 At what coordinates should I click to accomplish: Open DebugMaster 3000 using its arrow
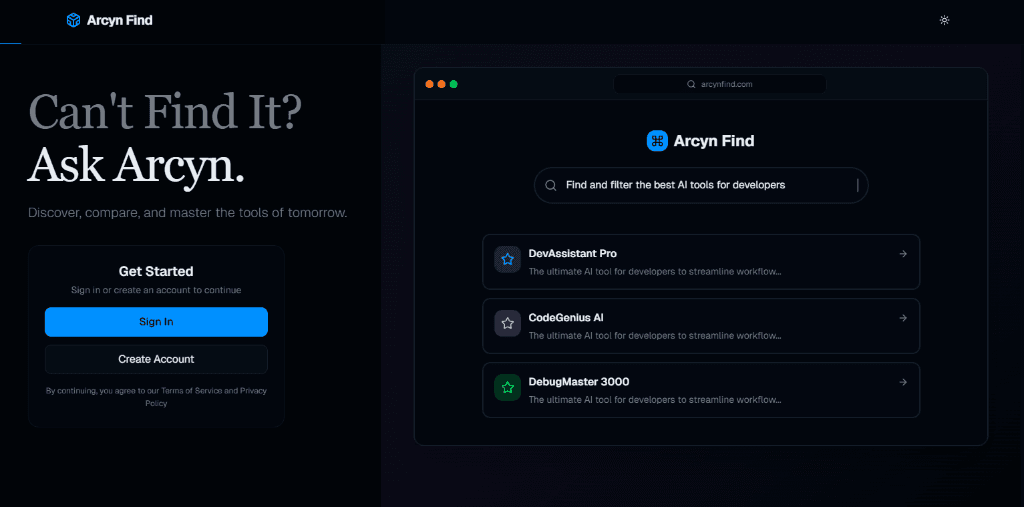(902, 382)
